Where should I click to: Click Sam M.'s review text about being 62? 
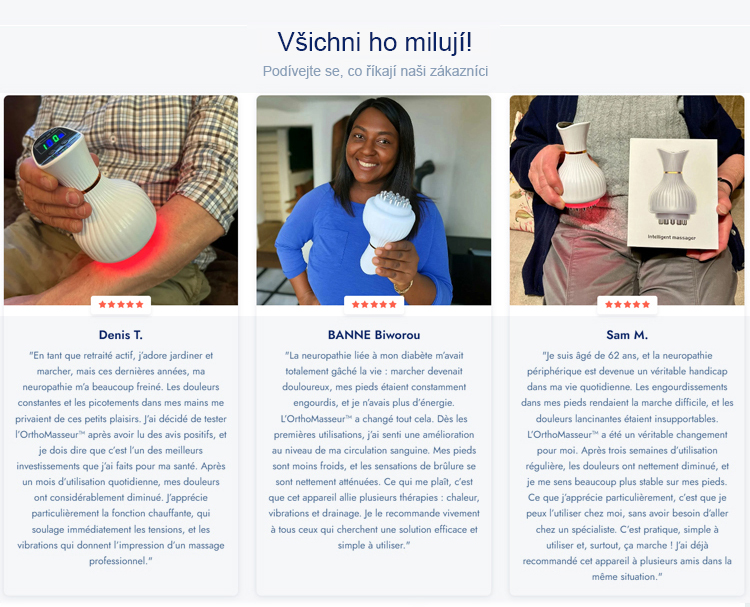pos(627,466)
